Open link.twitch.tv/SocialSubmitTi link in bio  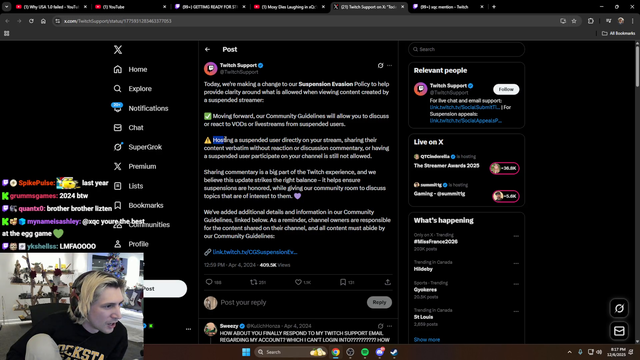[464, 107]
